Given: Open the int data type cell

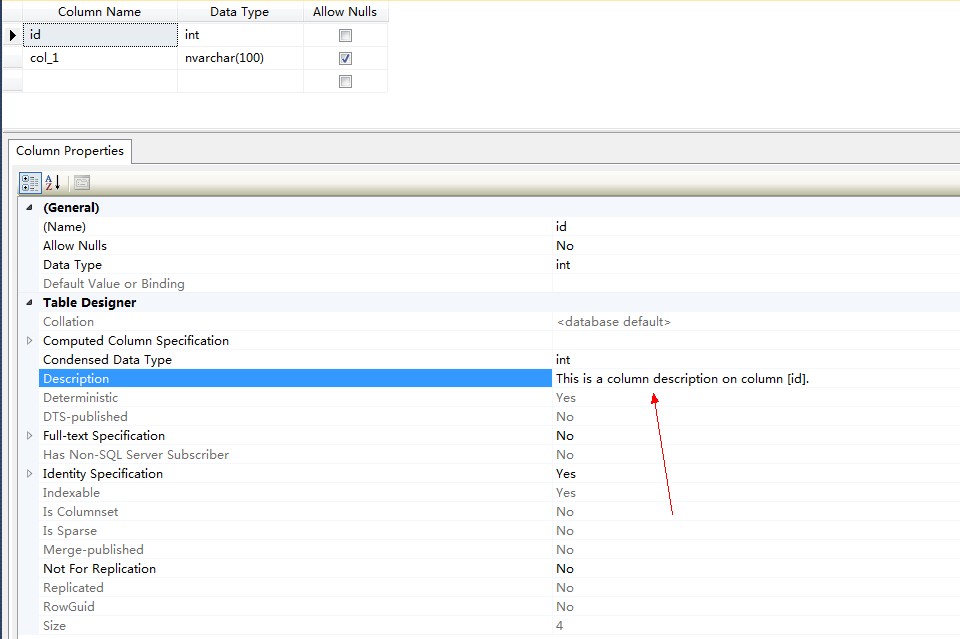Looking at the screenshot, I should click(240, 35).
